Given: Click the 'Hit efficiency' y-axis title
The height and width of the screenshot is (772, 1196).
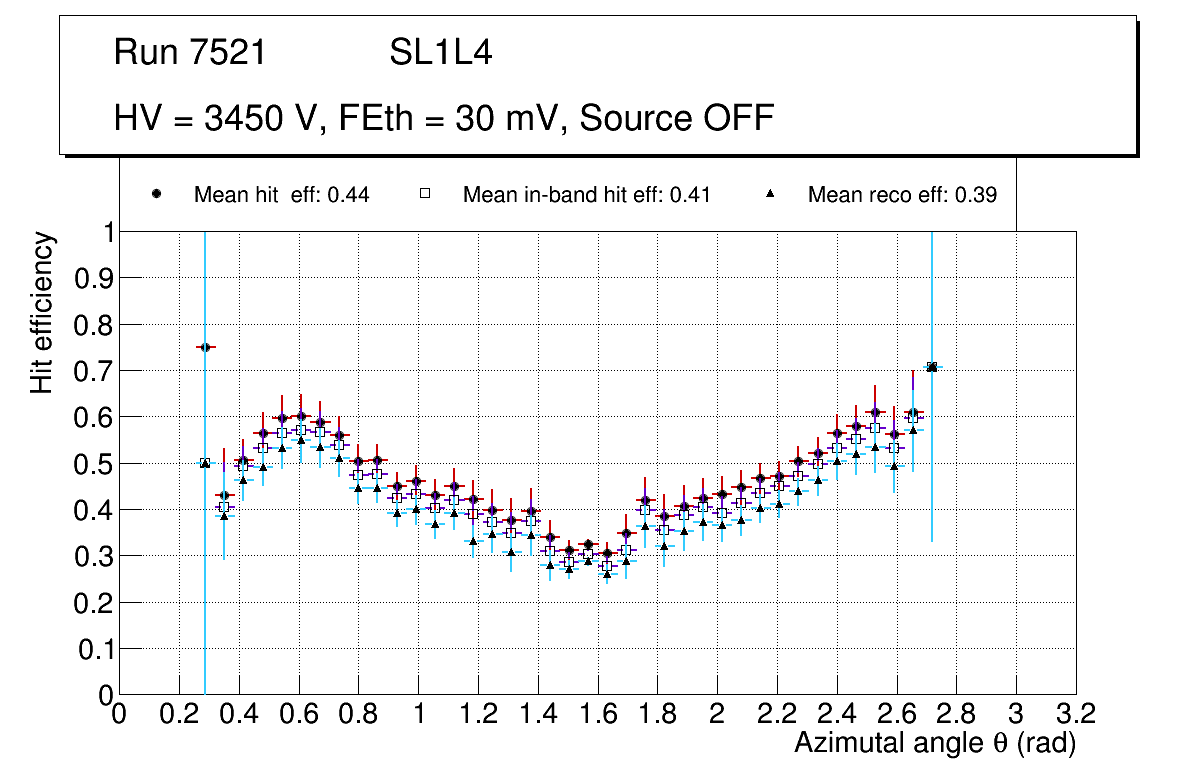Looking at the screenshot, I should point(42,312).
